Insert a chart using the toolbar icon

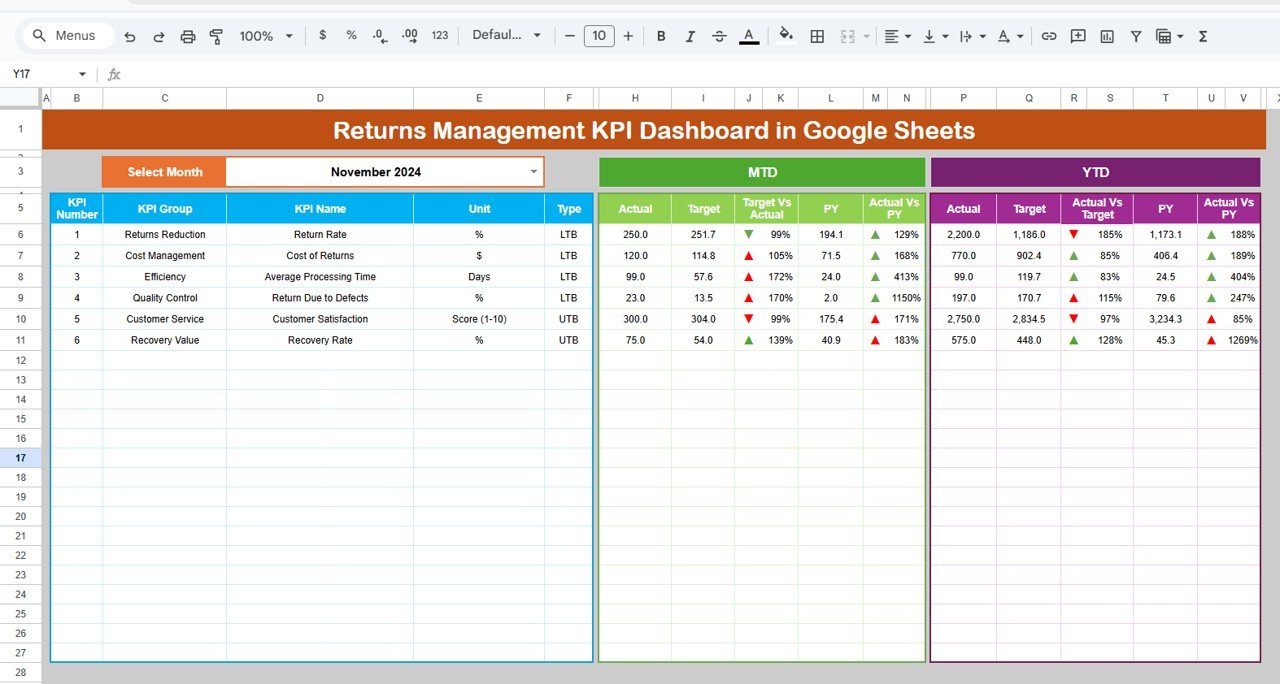point(1106,35)
